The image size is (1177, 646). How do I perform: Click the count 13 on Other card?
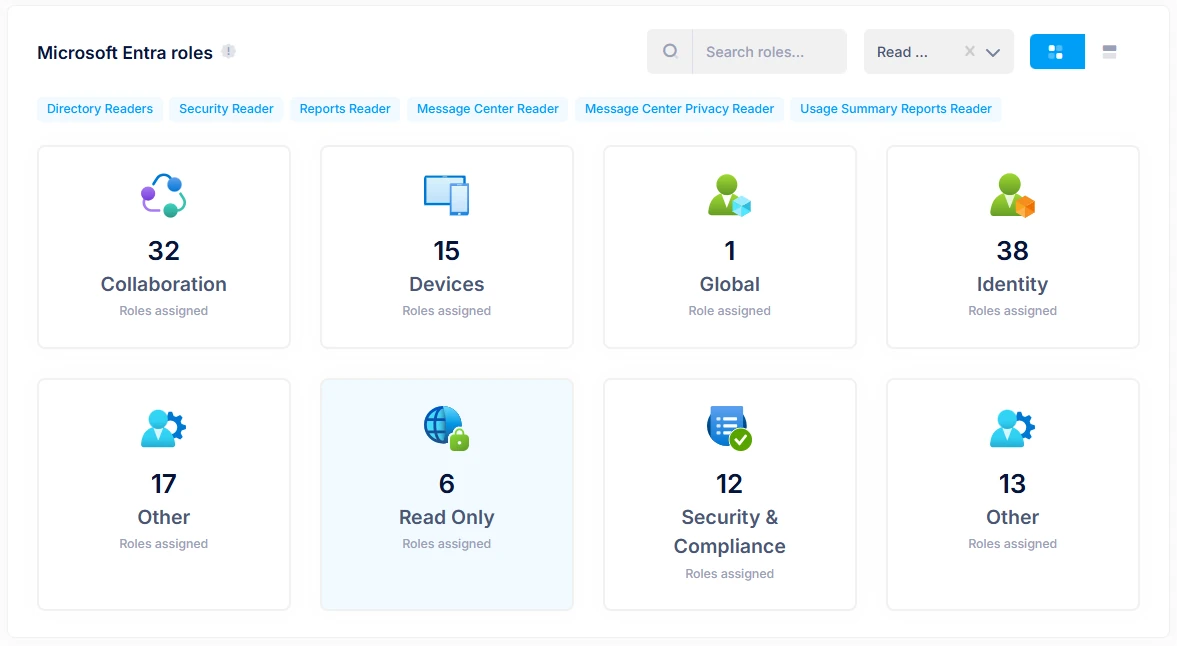[1013, 484]
